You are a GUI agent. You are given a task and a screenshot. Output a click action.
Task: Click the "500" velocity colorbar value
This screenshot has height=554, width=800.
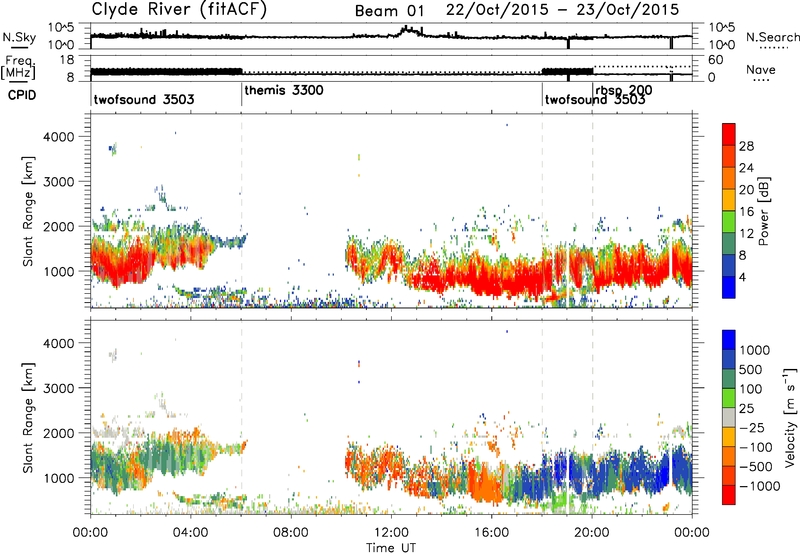(x=751, y=370)
